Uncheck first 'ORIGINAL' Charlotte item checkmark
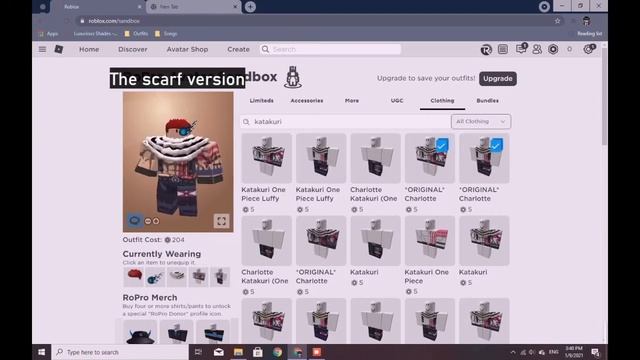The width and height of the screenshot is (640, 360). (x=442, y=146)
